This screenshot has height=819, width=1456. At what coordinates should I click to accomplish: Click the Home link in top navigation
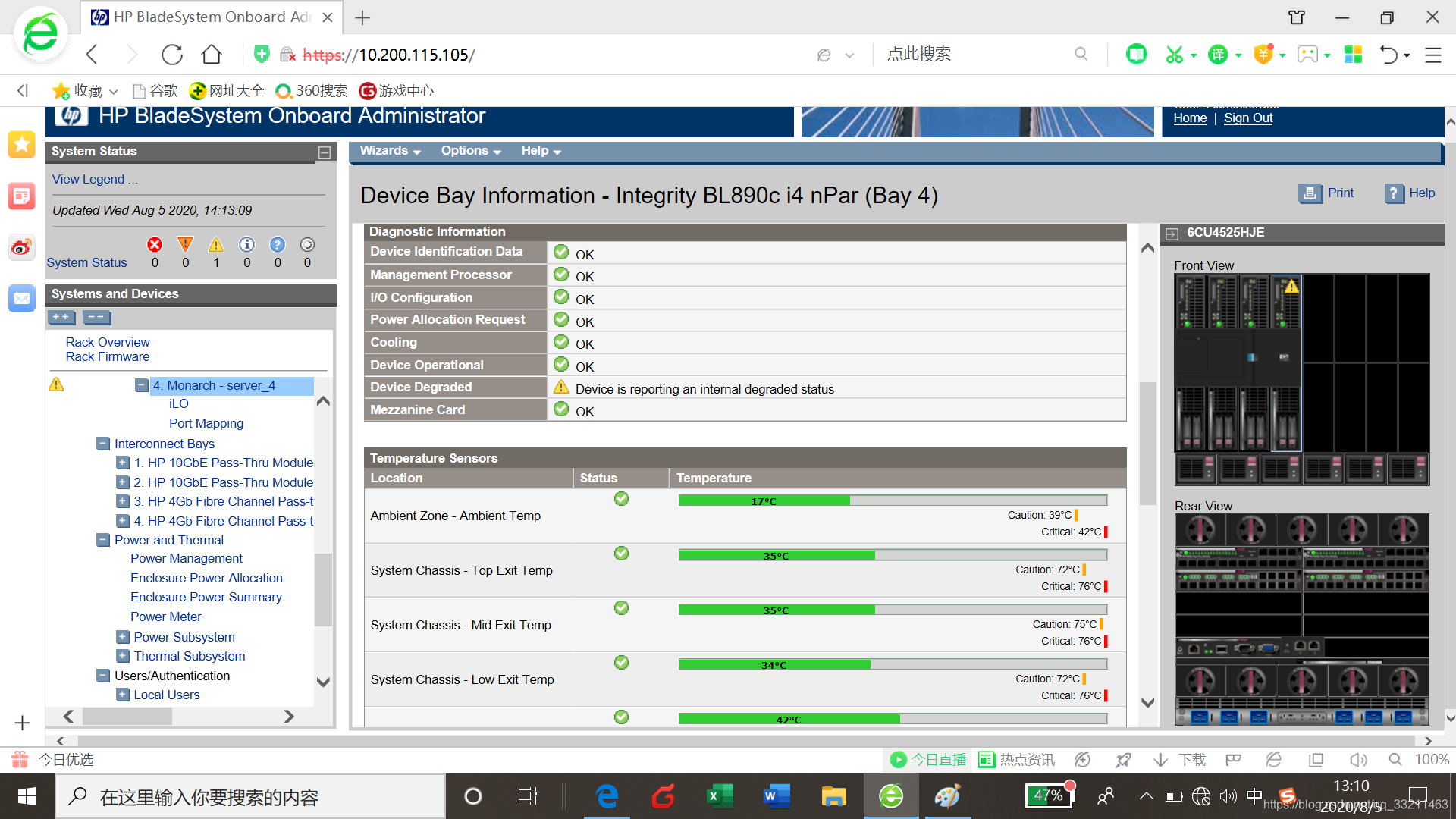click(x=1191, y=118)
